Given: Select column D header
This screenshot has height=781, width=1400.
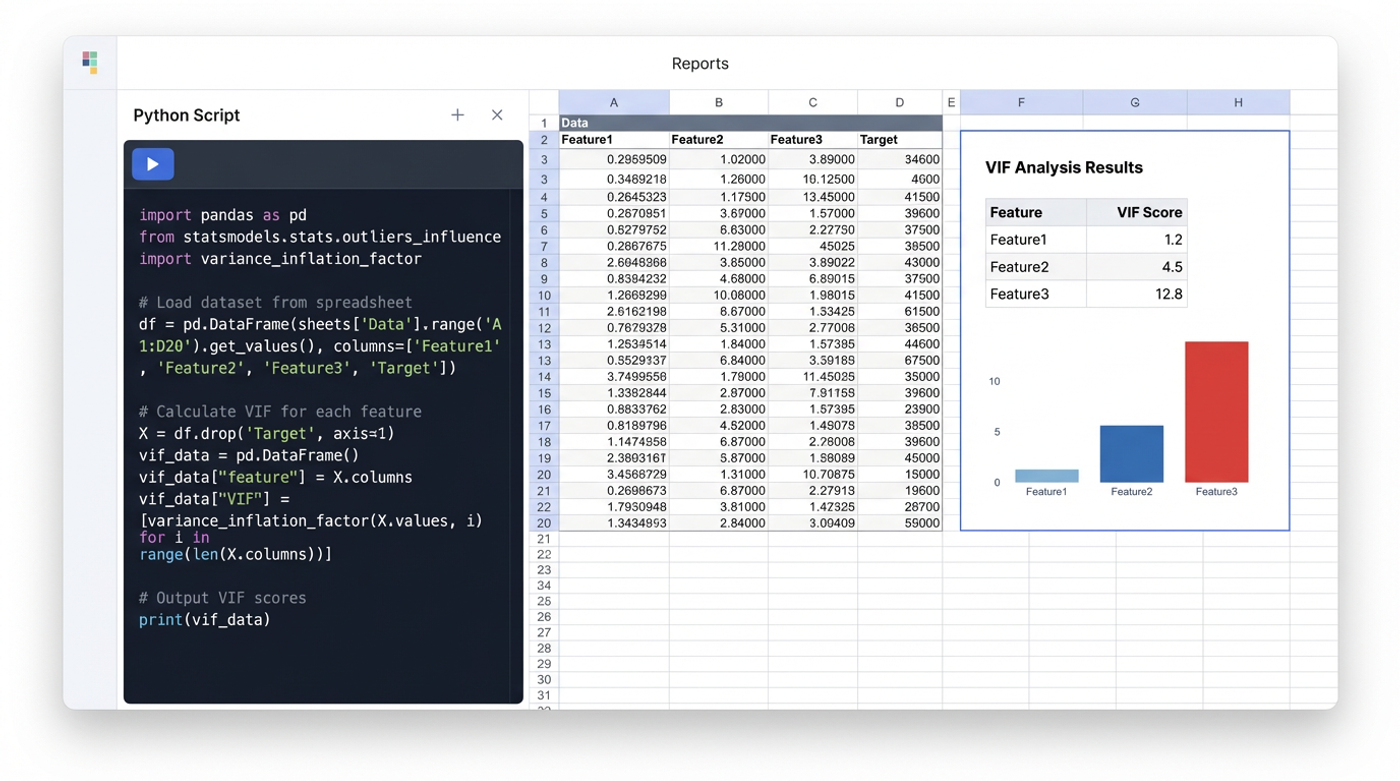Looking at the screenshot, I should 900,102.
